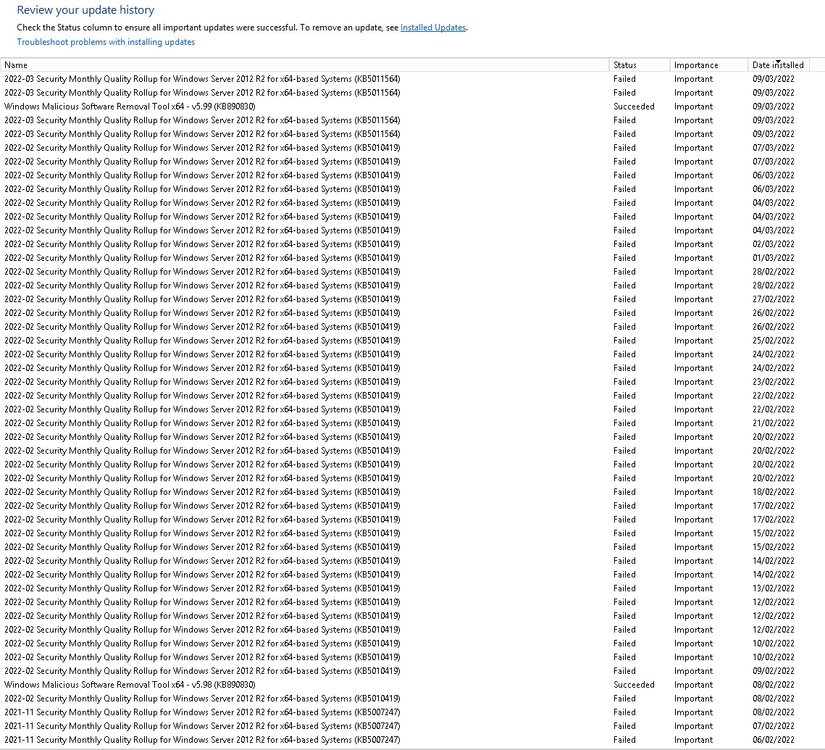This screenshot has height=750, width=825.
Task: Click KB5010419 update name installed on 23/02/2022
Action: [202, 382]
